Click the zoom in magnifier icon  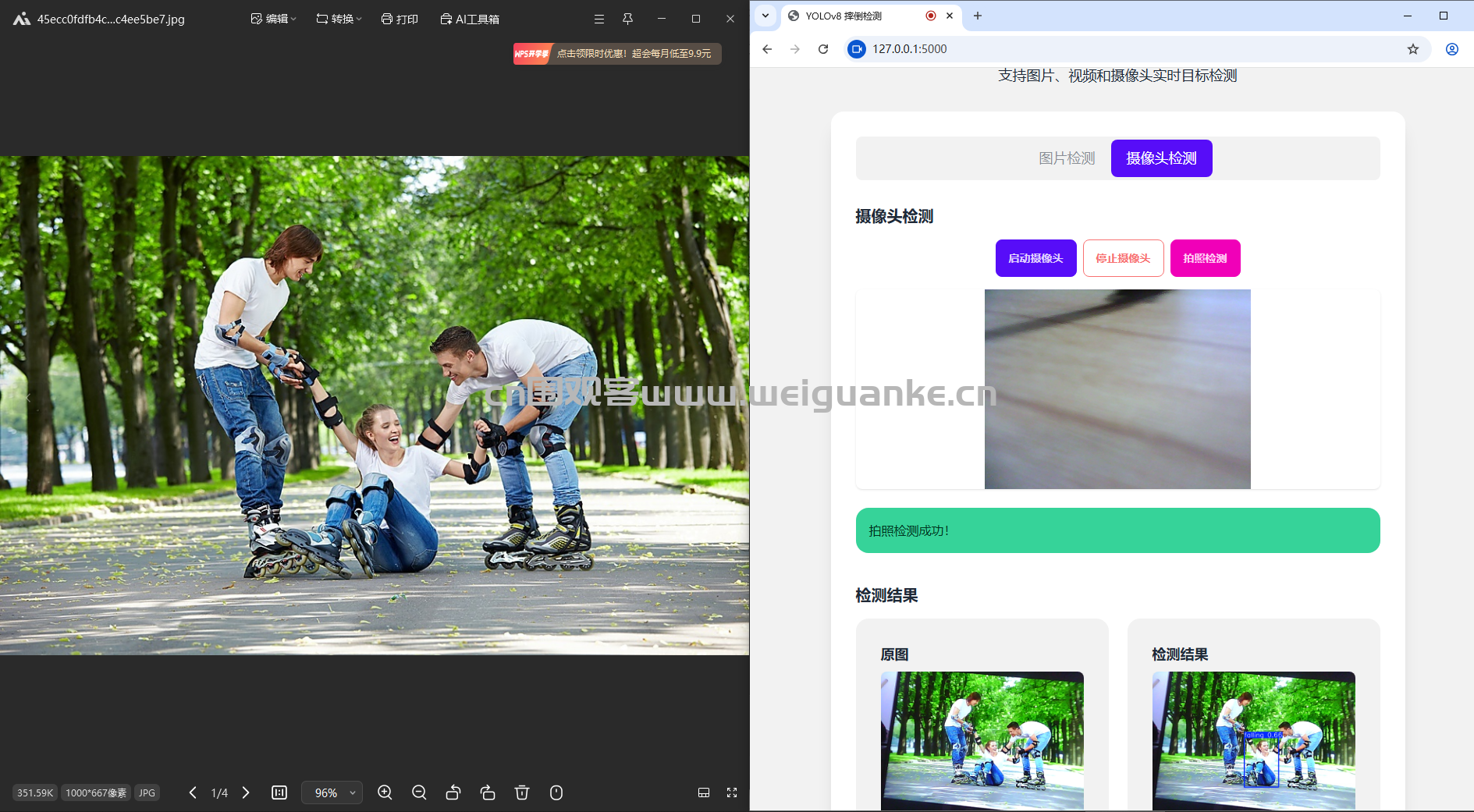pyautogui.click(x=385, y=792)
